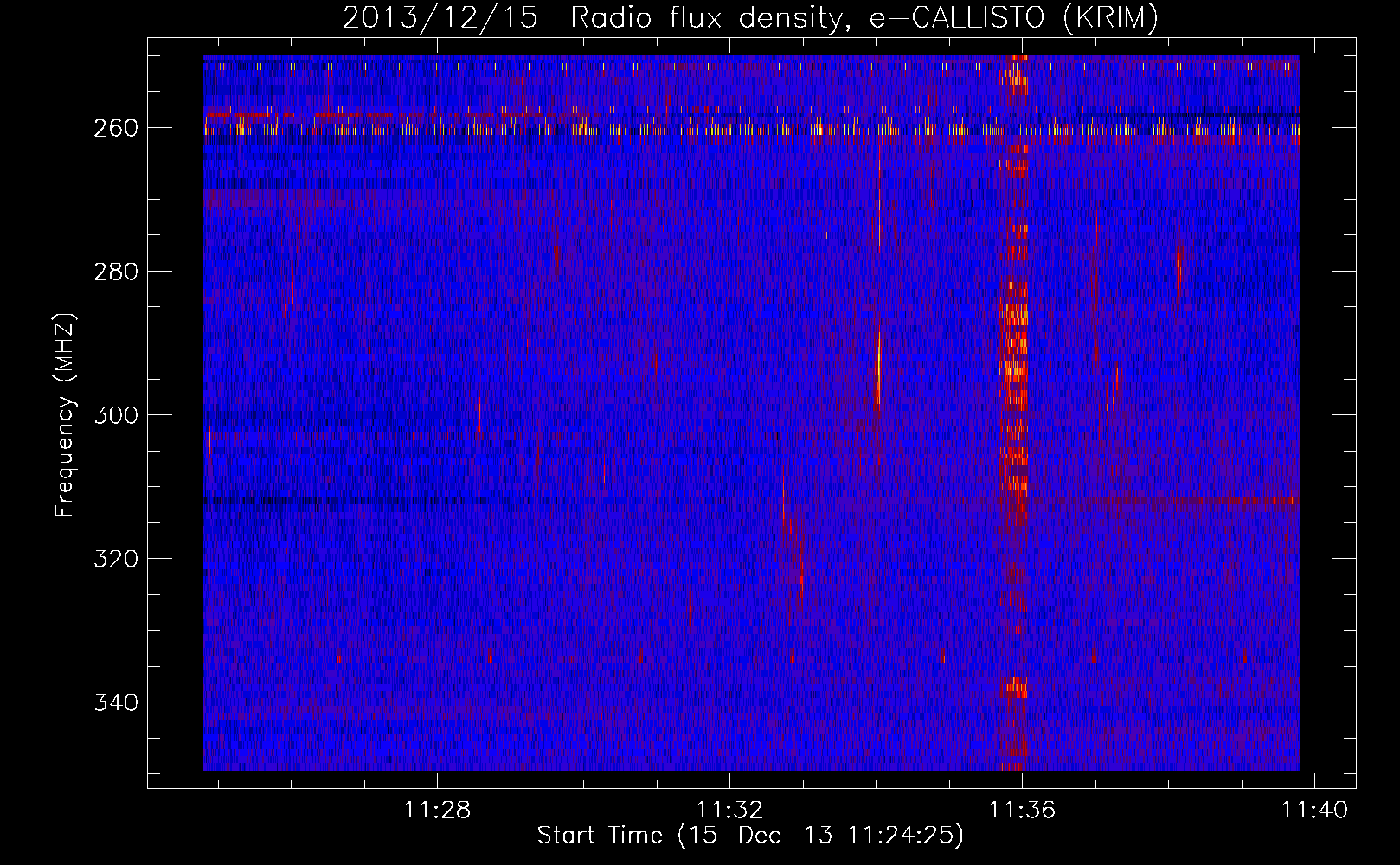Click the 320 frequency tick label
This screenshot has height=865, width=1400.
click(x=115, y=559)
